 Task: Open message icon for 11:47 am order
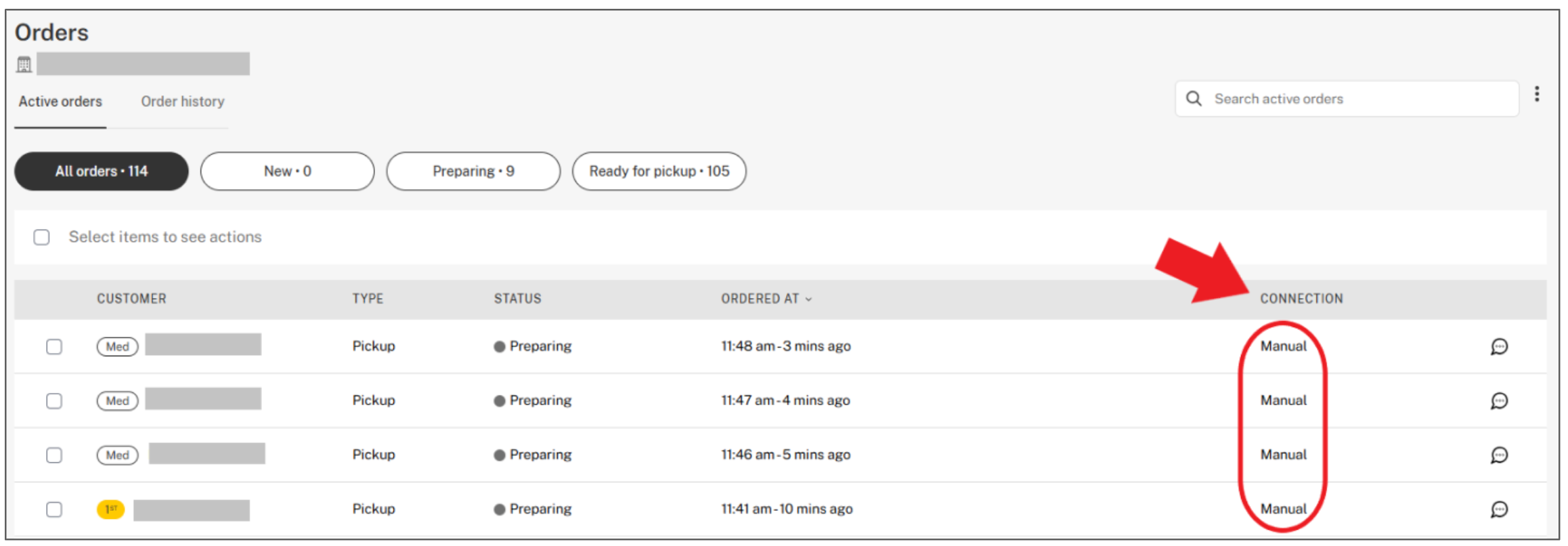coord(1499,401)
